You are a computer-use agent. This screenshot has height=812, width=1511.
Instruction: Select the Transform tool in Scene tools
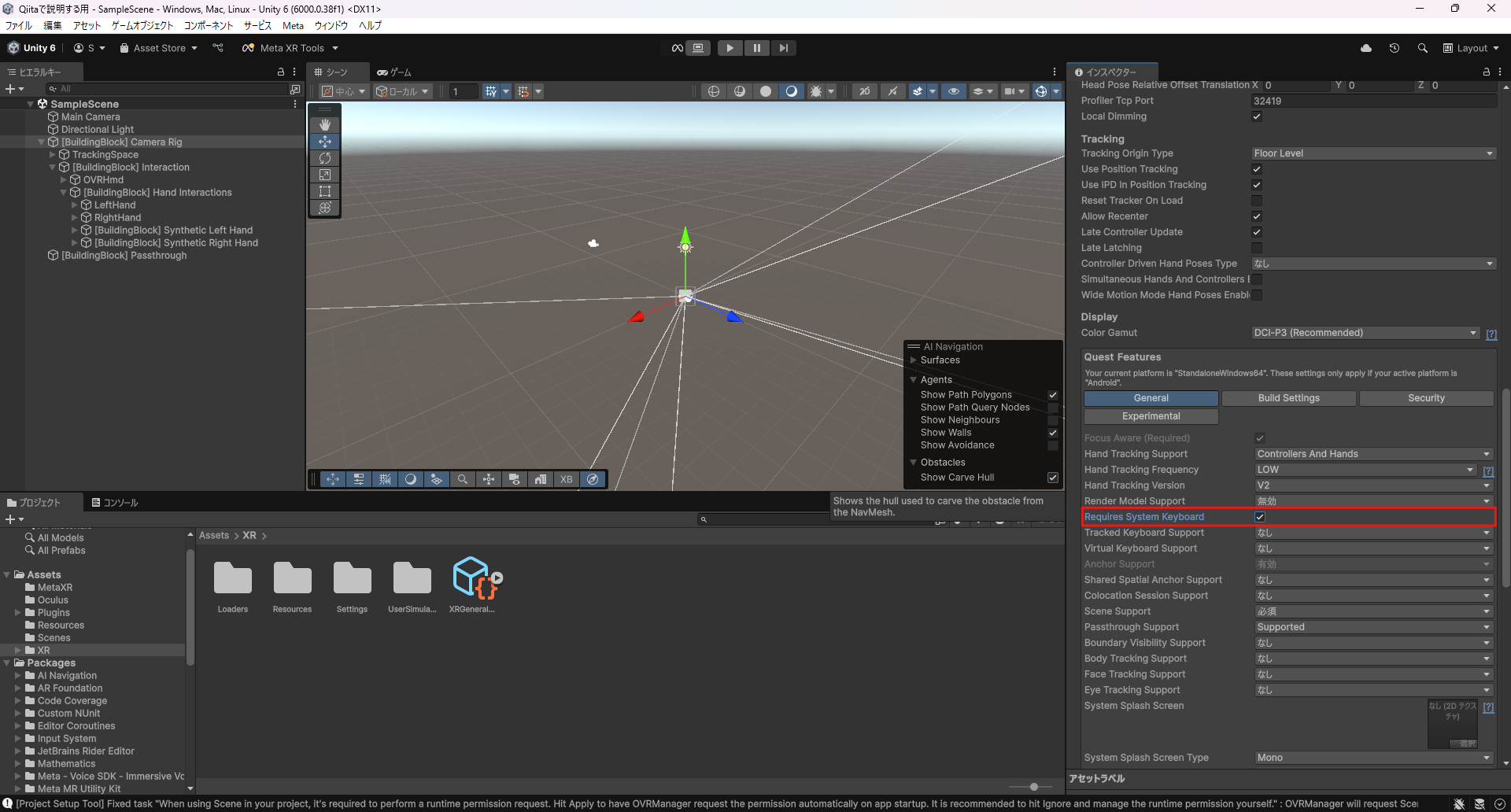(325, 208)
